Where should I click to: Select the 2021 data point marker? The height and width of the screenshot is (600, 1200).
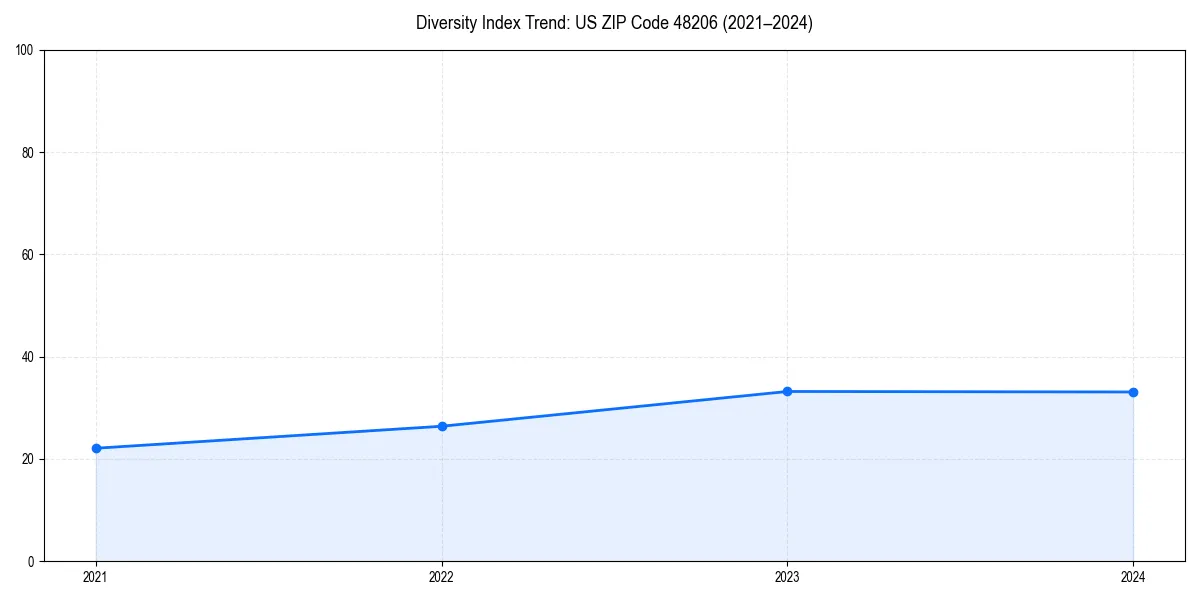[x=95, y=448]
